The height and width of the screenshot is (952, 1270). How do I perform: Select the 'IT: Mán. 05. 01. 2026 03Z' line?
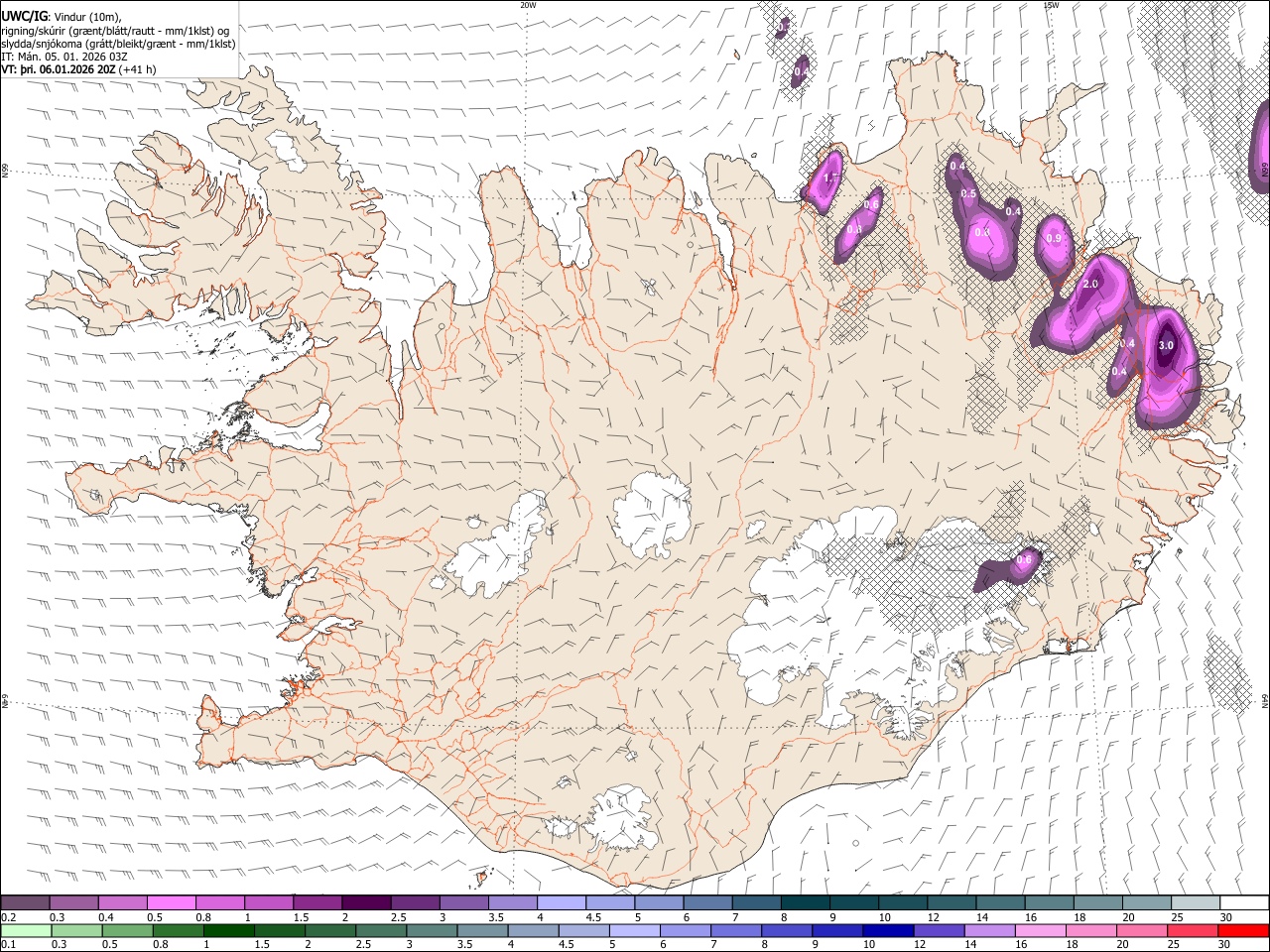64,57
